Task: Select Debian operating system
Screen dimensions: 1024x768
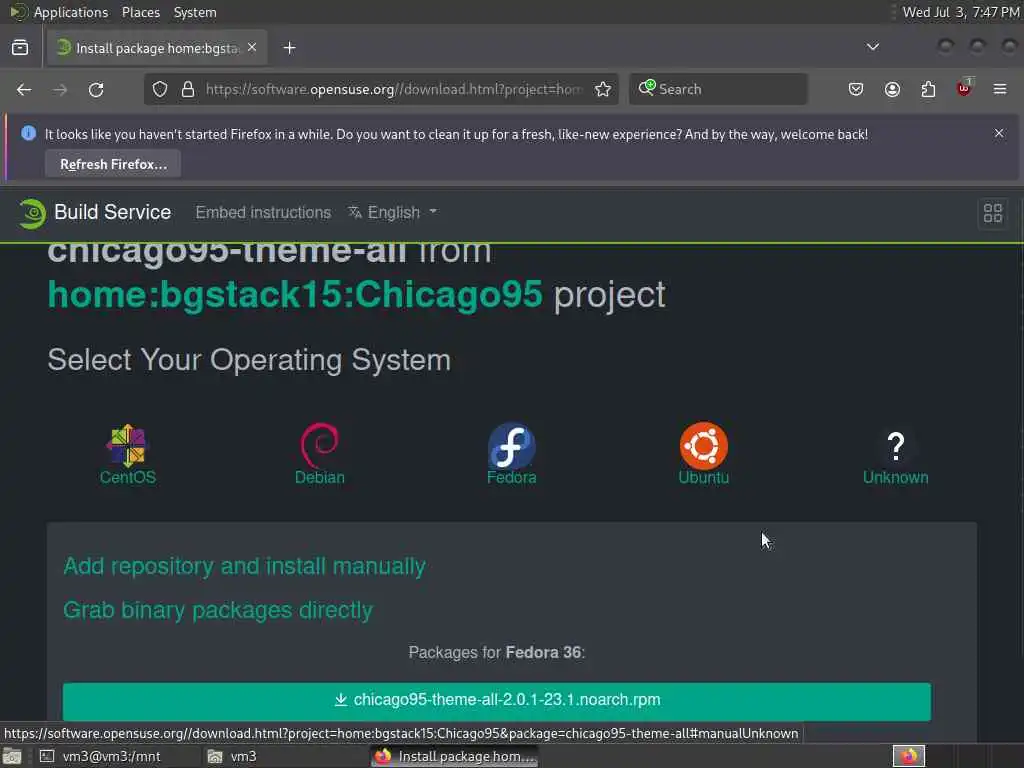Action: (x=319, y=455)
